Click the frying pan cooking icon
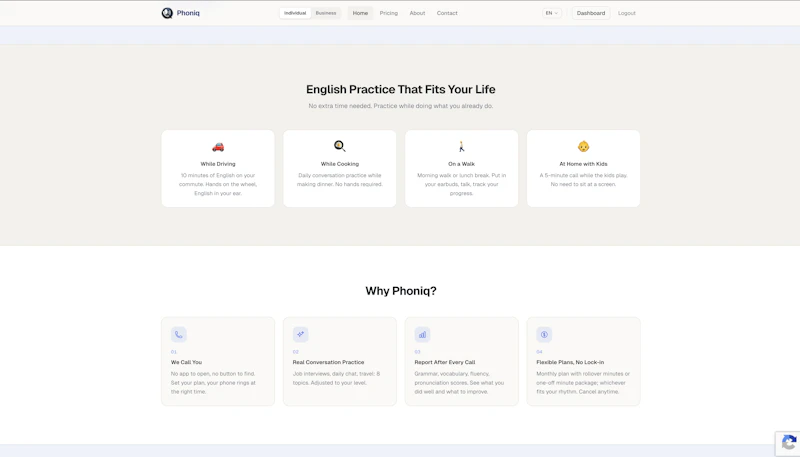 340,146
